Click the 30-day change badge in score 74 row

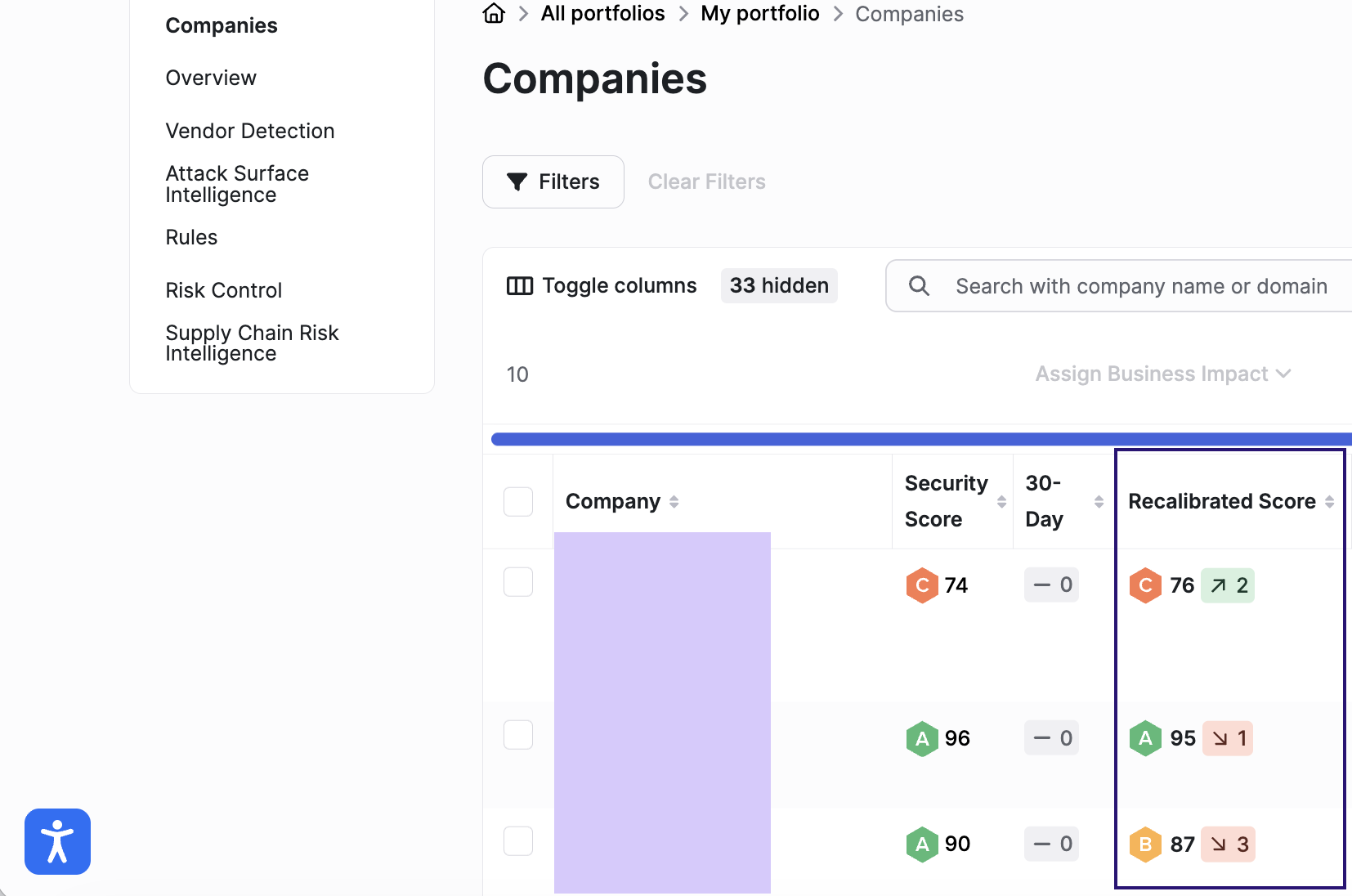click(x=1051, y=585)
